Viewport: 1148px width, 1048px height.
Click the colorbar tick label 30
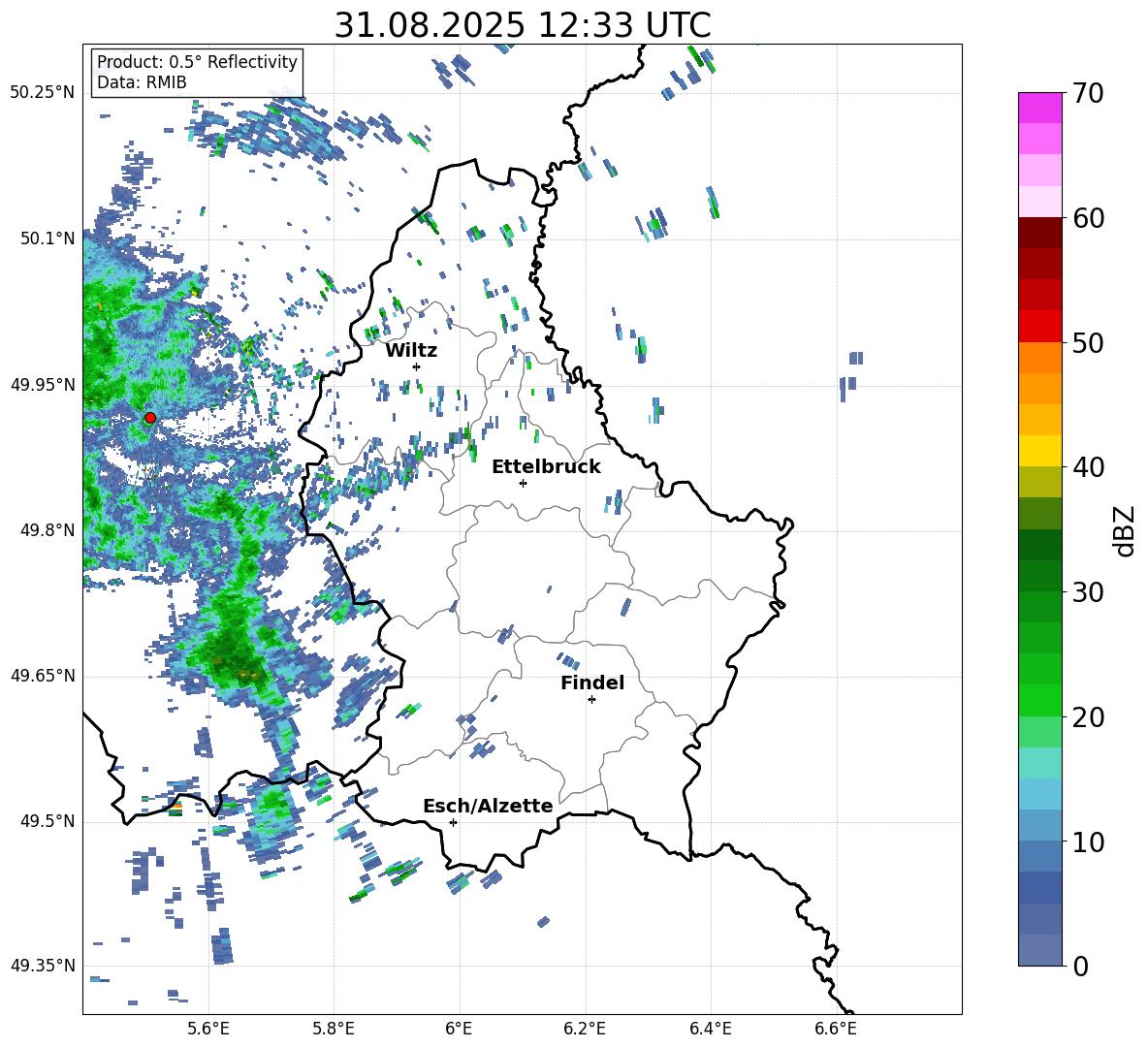[x=1088, y=592]
